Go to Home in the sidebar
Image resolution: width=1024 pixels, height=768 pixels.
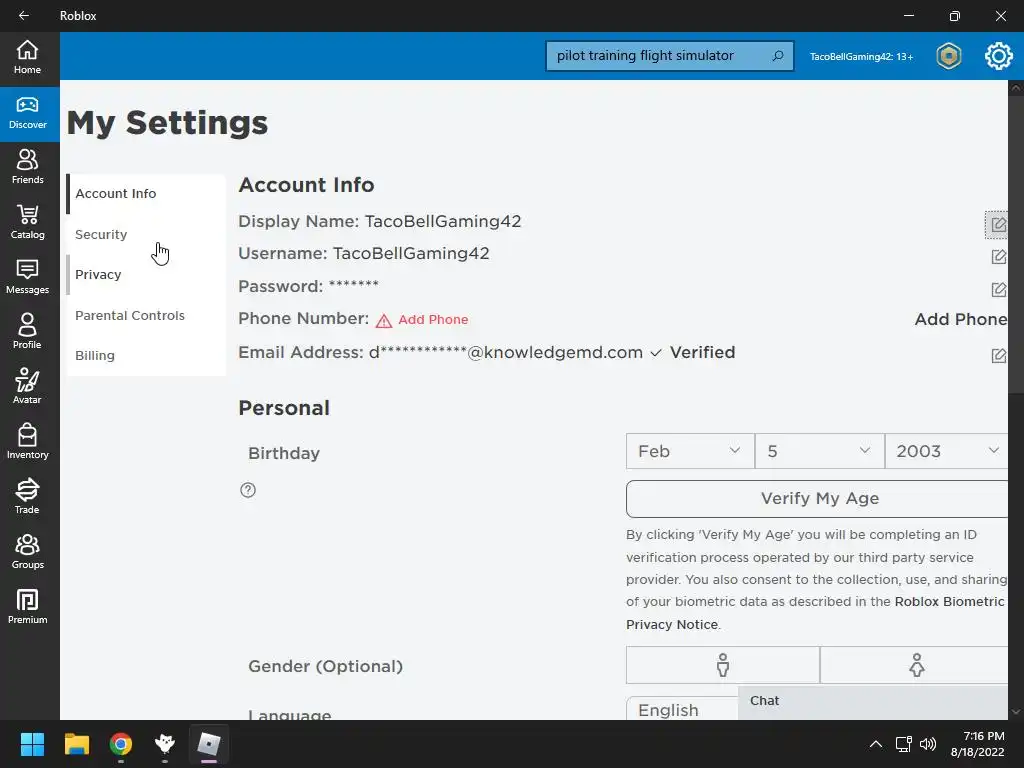coord(27,58)
